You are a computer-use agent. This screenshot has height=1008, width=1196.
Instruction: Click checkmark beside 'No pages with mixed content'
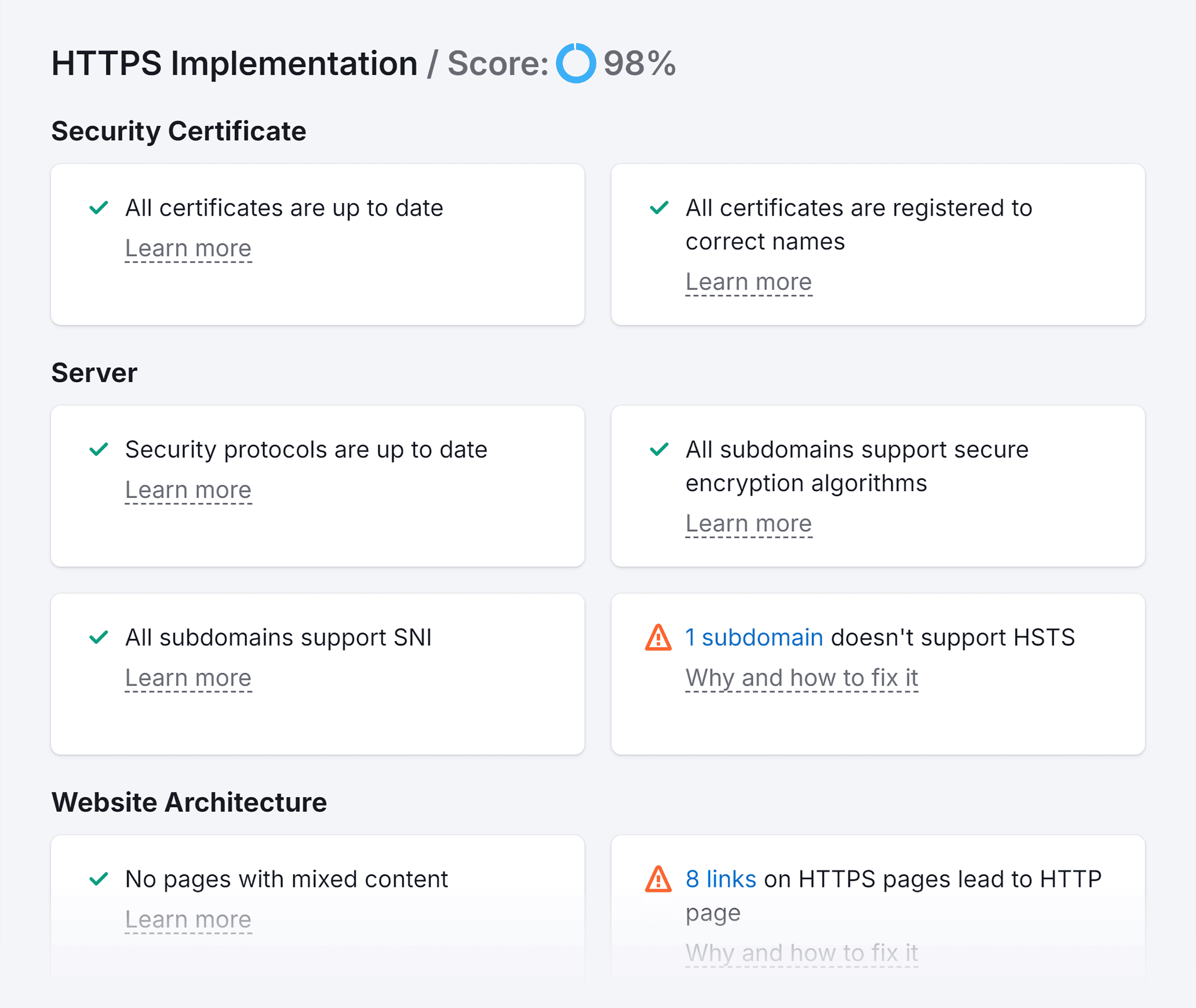pyautogui.click(x=99, y=879)
